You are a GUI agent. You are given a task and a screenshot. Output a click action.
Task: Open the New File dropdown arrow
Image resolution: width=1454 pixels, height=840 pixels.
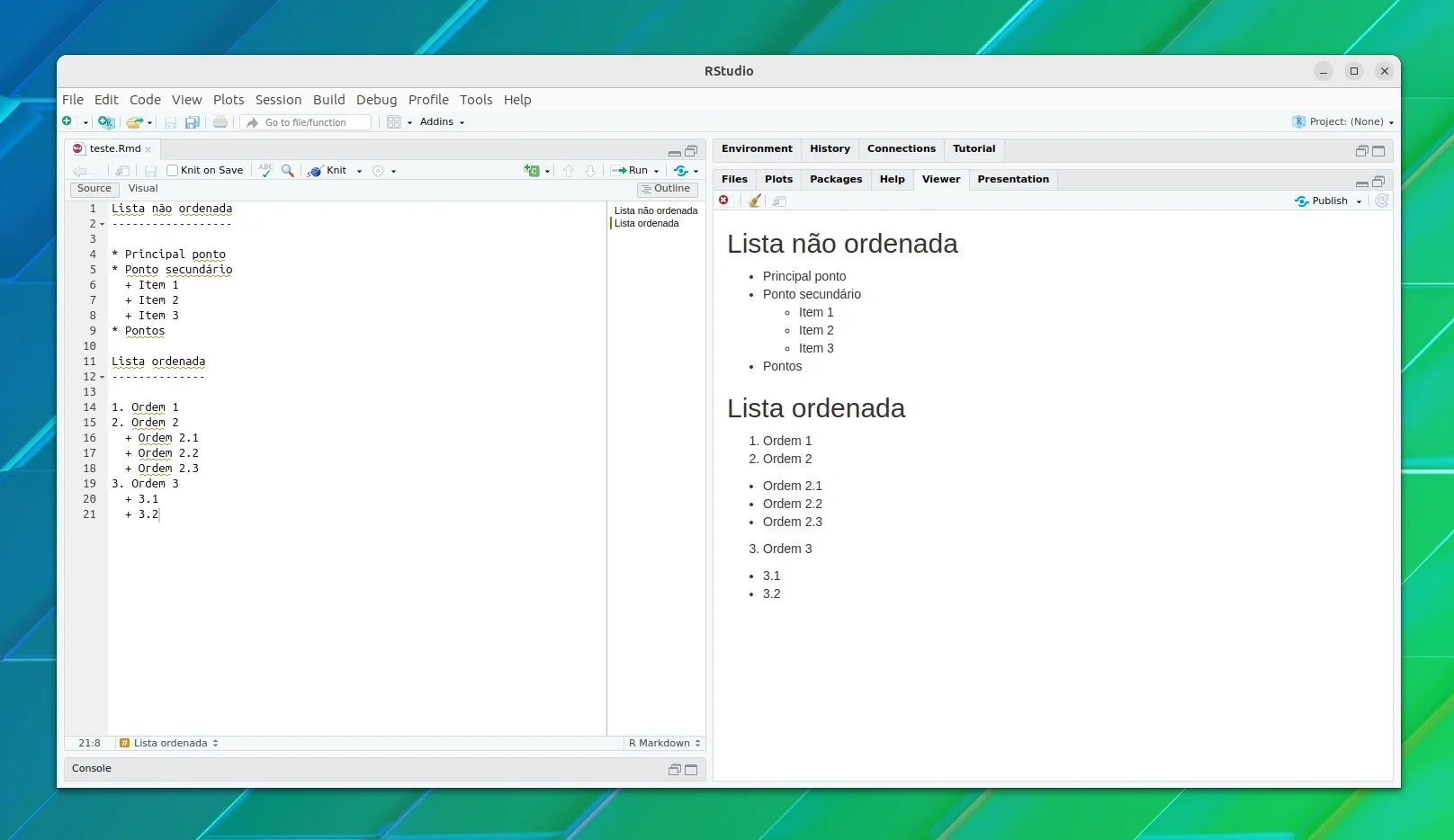pyautogui.click(x=85, y=122)
